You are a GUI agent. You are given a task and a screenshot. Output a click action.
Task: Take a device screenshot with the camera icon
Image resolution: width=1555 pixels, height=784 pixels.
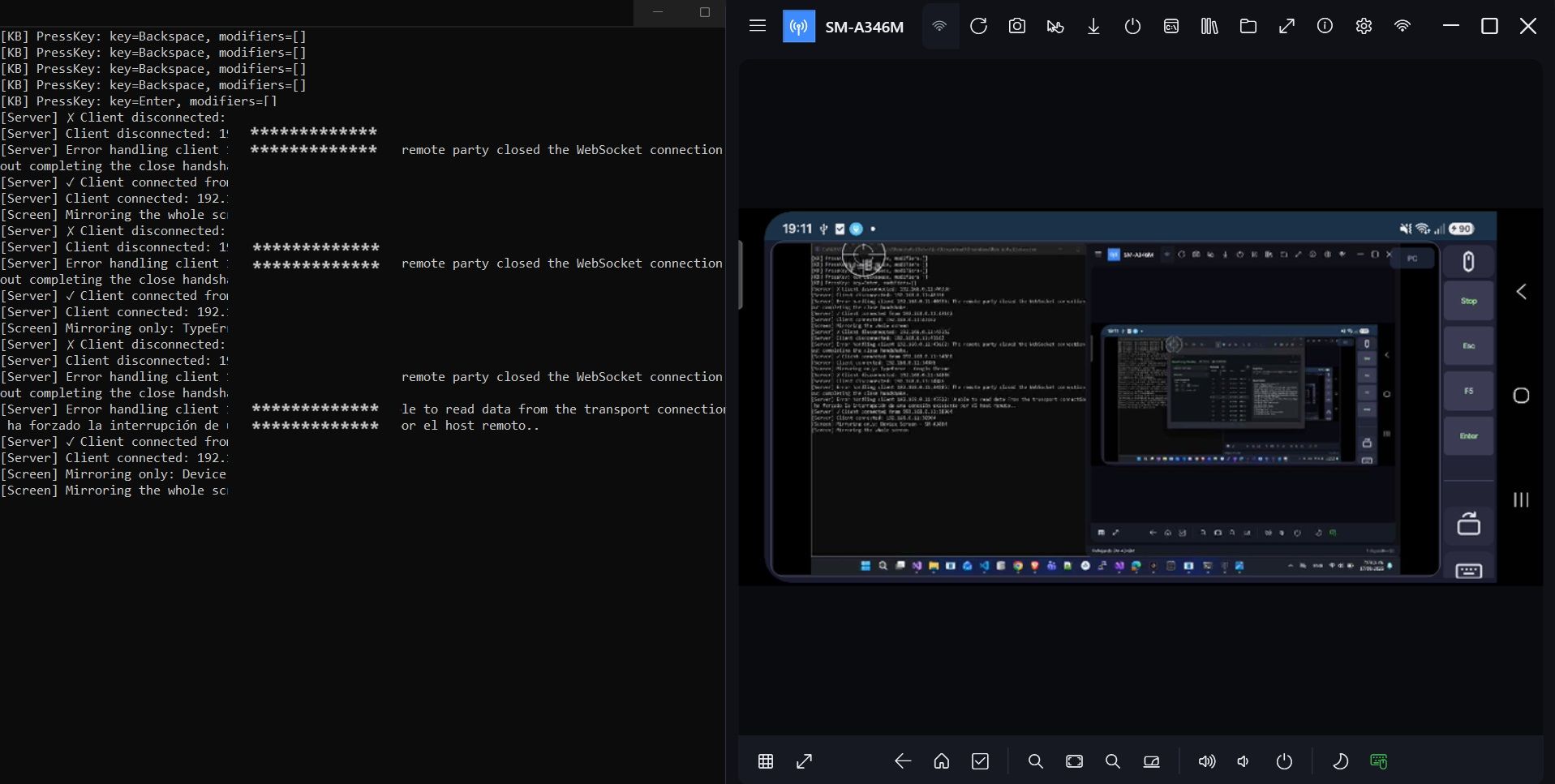point(1016,26)
